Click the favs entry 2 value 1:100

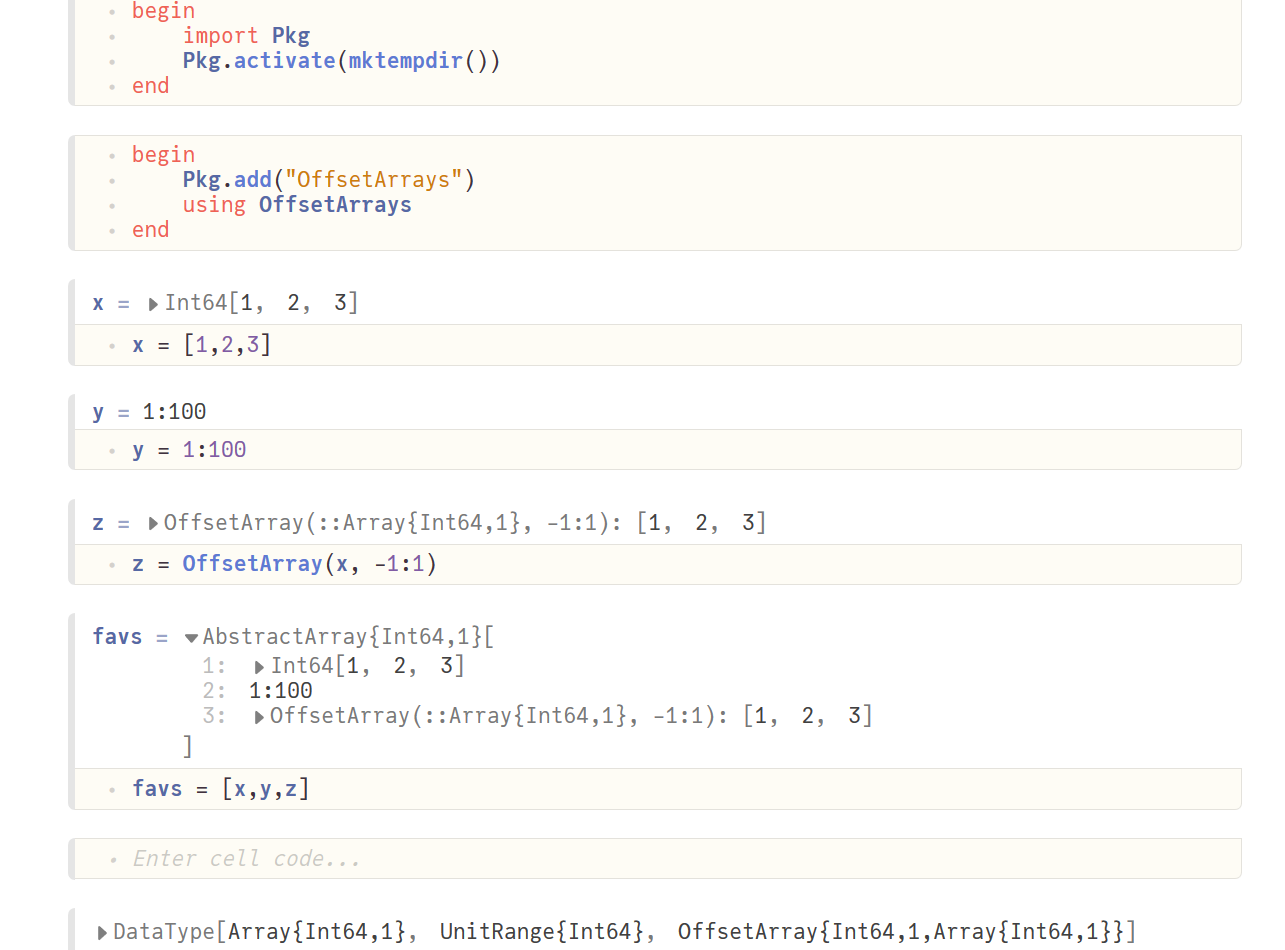(281, 691)
